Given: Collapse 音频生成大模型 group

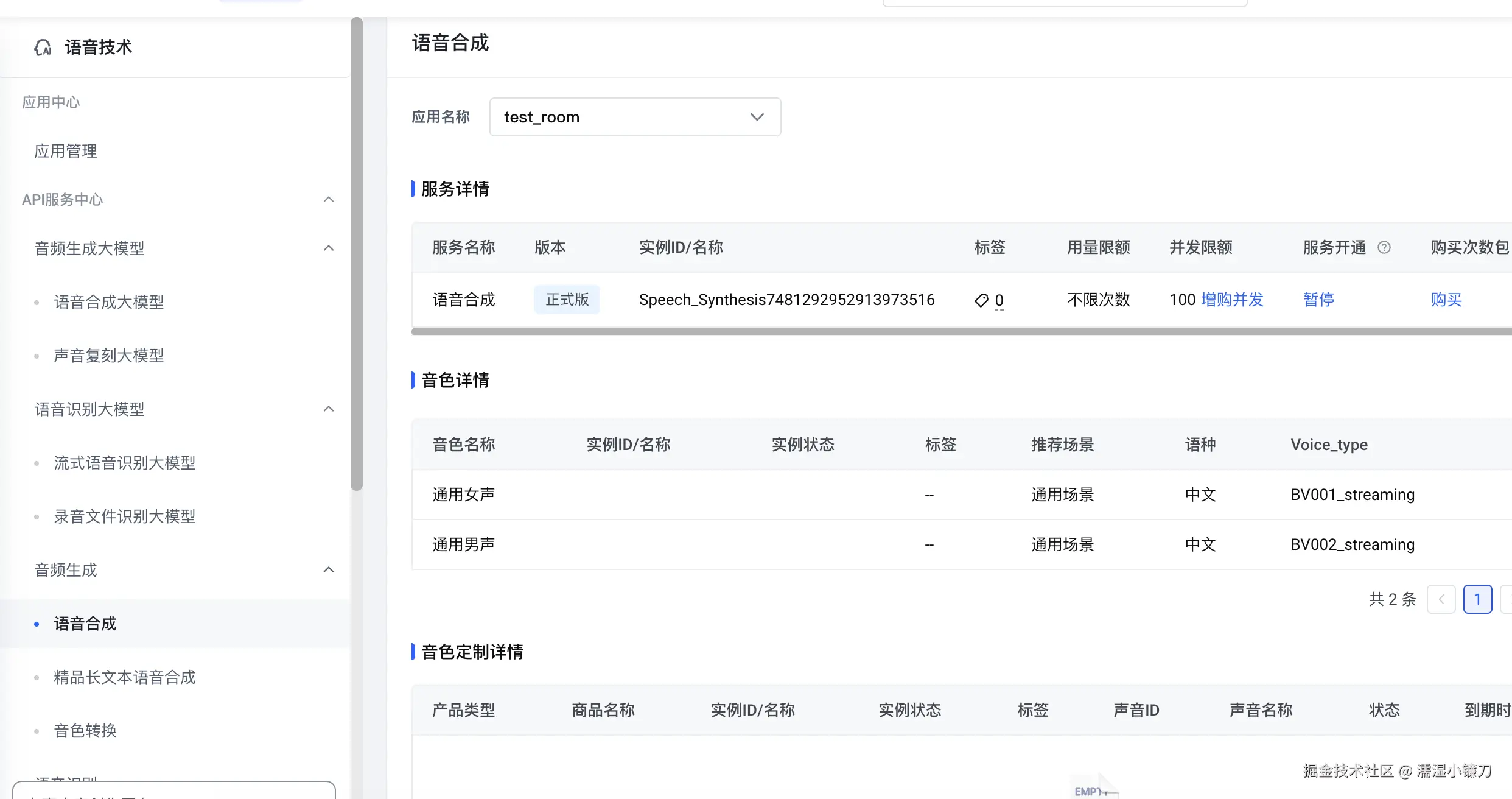Looking at the screenshot, I should [329, 248].
